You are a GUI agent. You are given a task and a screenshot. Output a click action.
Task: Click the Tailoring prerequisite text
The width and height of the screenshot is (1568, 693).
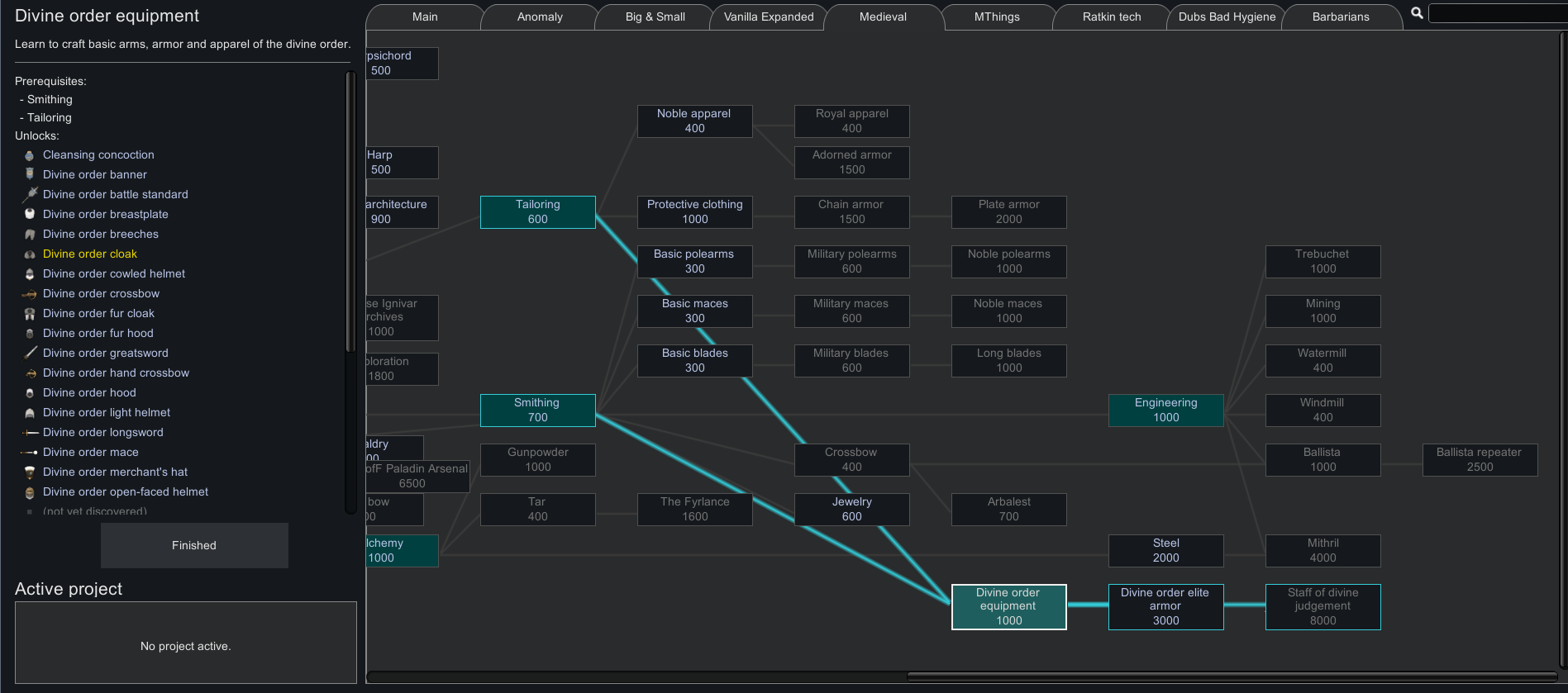coord(50,118)
